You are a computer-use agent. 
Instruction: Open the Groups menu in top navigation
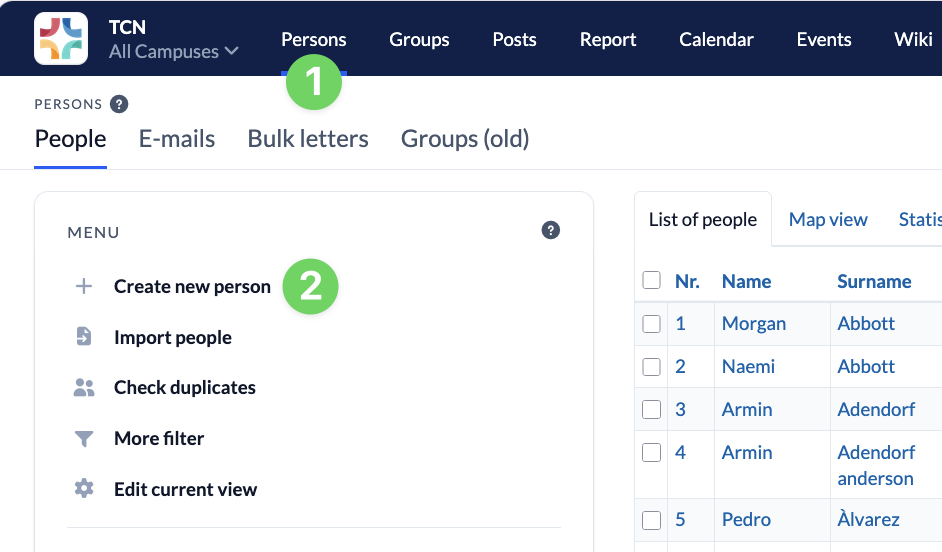point(419,40)
